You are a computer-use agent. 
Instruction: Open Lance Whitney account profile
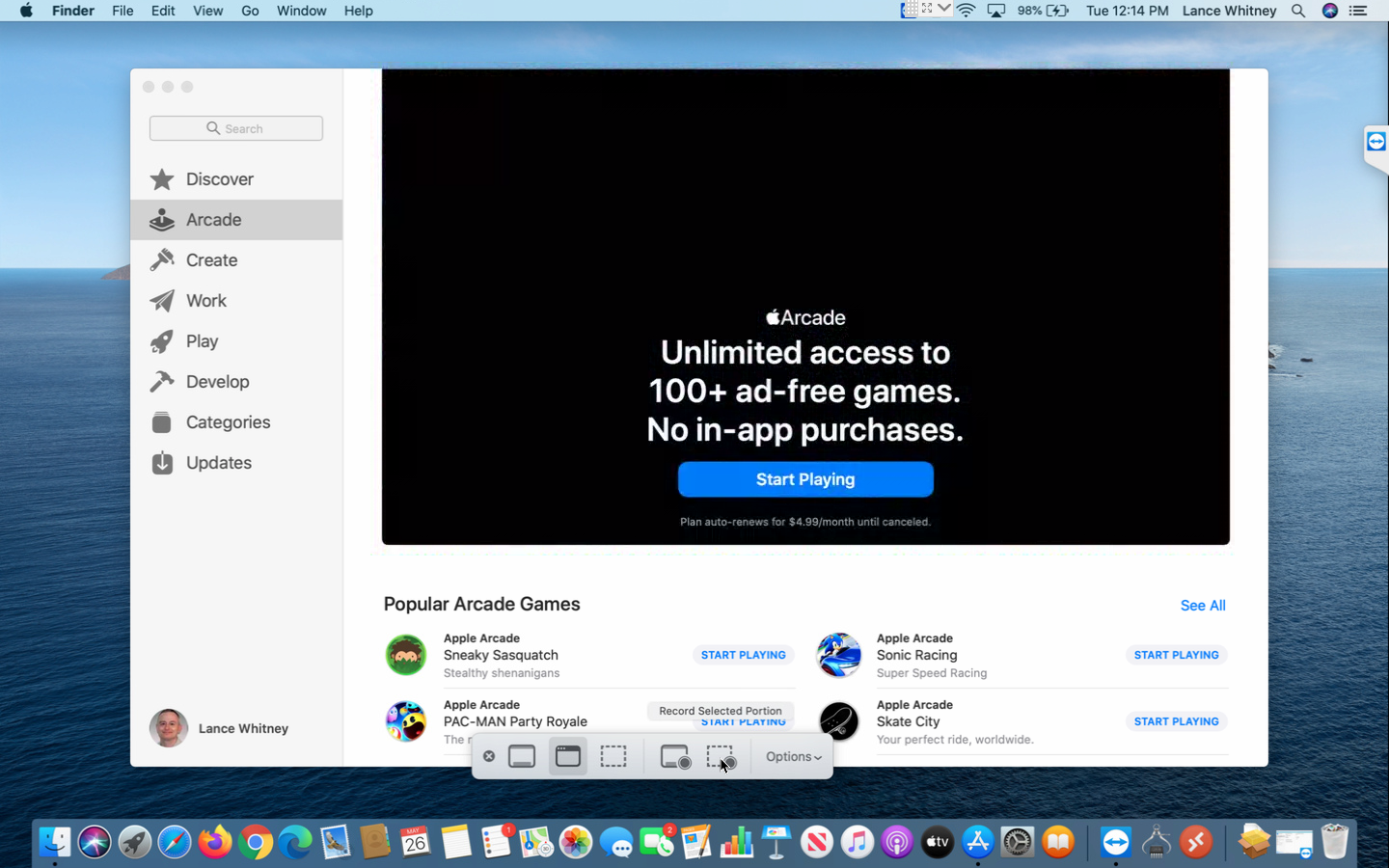(x=219, y=728)
